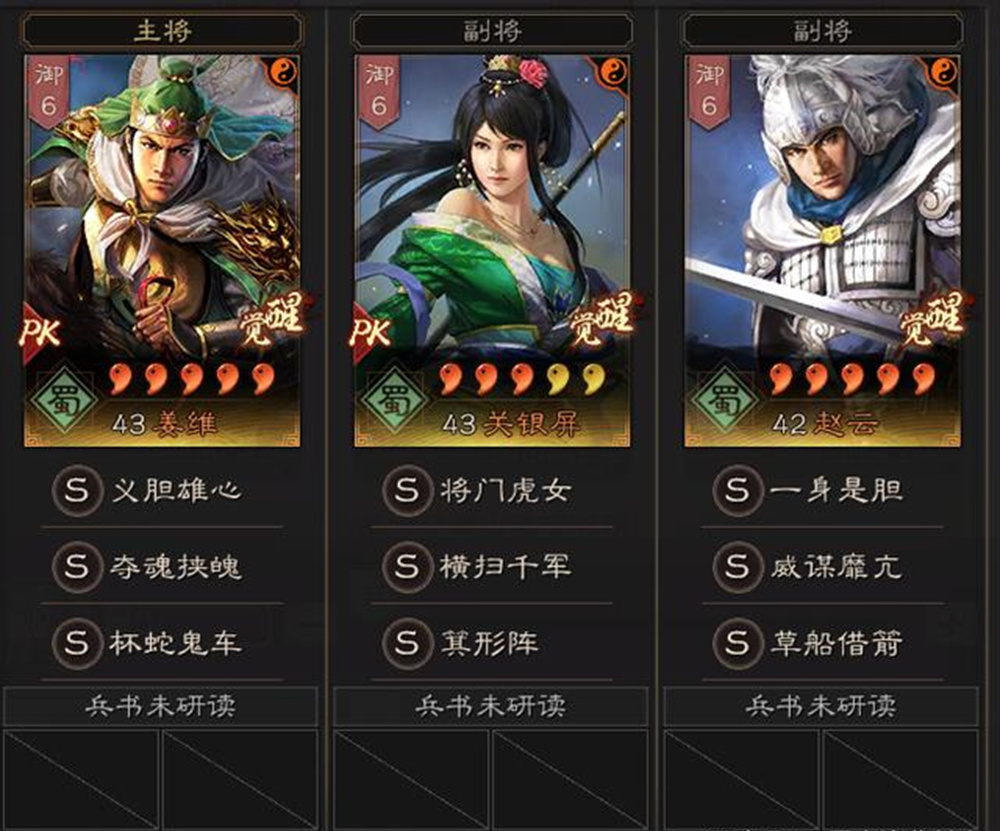Tap the 蜀 faction emblem on 赵云's card
Viewport: 1000px width, 831px height.
click(726, 400)
